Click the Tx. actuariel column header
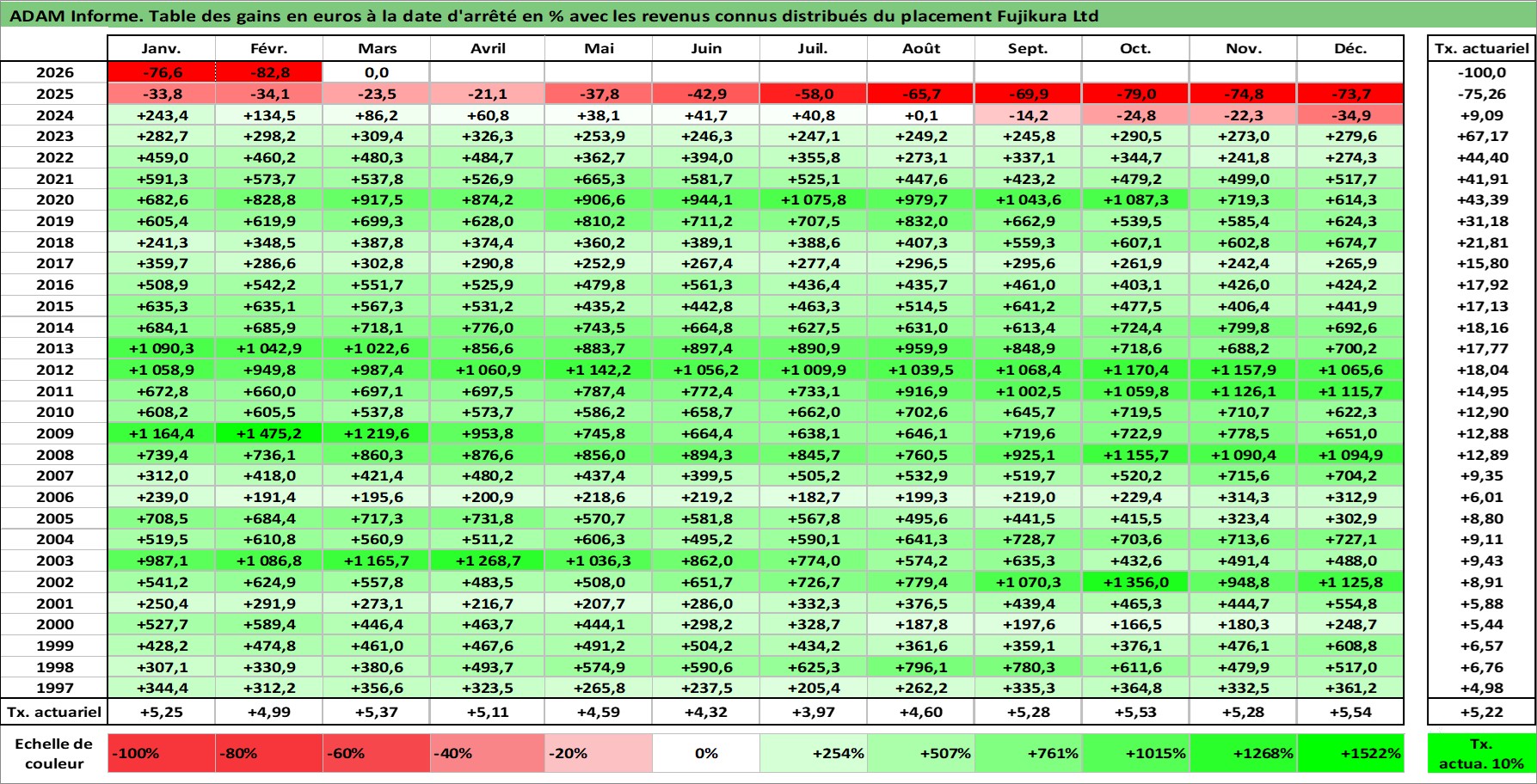The width and height of the screenshot is (1537, 784). [x=1481, y=48]
